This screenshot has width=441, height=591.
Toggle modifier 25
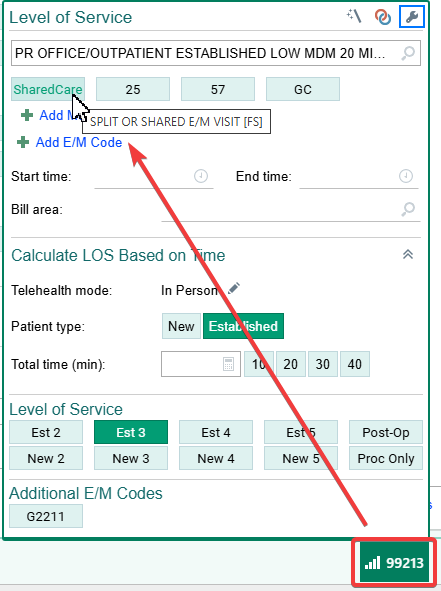click(x=133, y=89)
